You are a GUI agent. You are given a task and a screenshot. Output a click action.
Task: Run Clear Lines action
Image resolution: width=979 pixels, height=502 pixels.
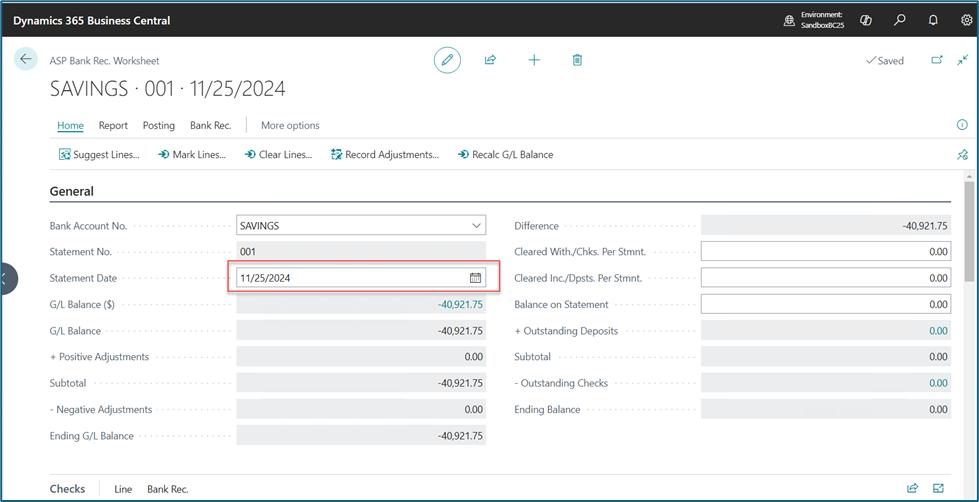278,154
